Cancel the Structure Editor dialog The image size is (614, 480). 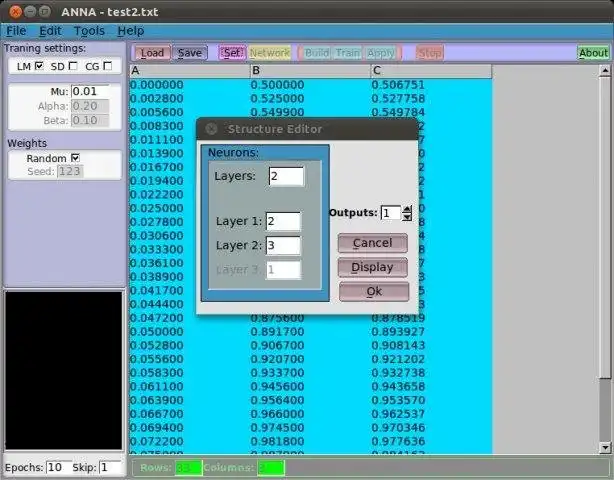(372, 243)
